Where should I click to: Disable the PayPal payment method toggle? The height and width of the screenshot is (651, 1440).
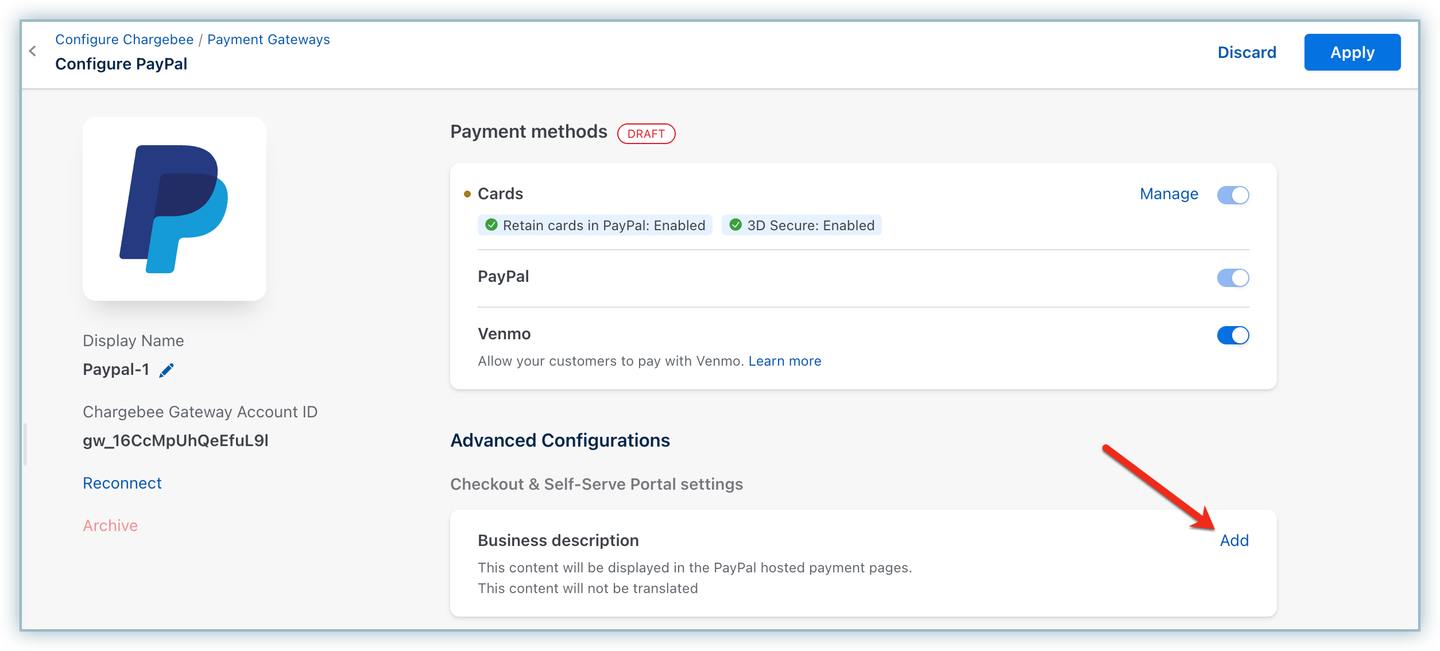coord(1232,278)
